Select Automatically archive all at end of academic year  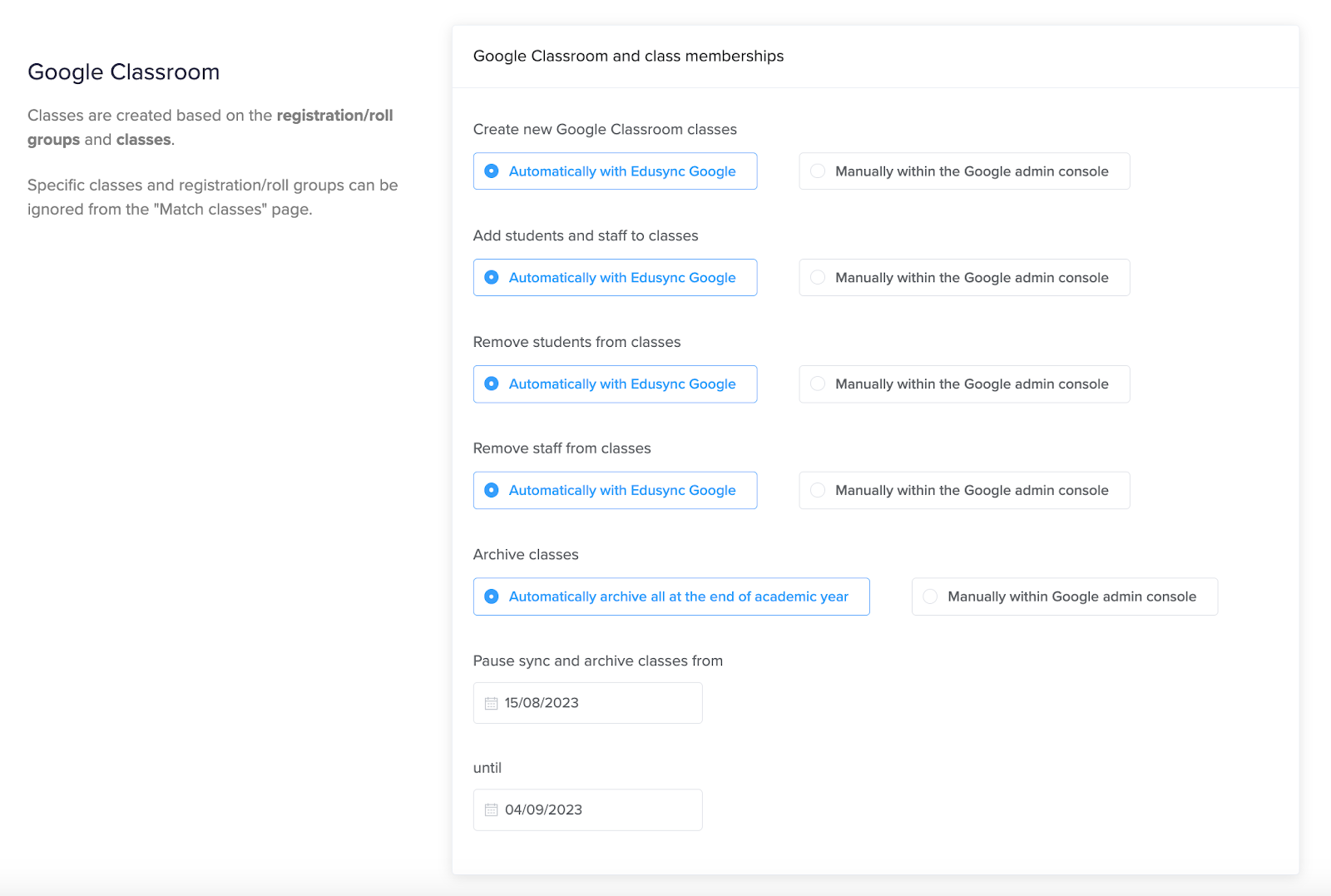(671, 597)
